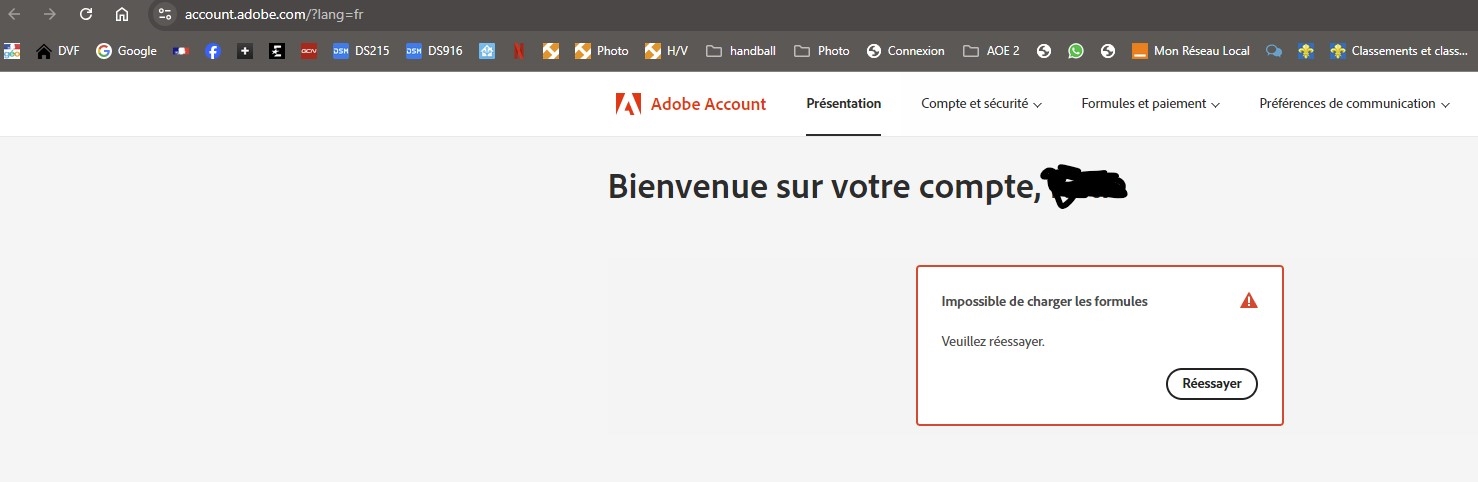Open the blue chat-bubbles bookmark
The height and width of the screenshot is (482, 1478).
tap(1274, 51)
